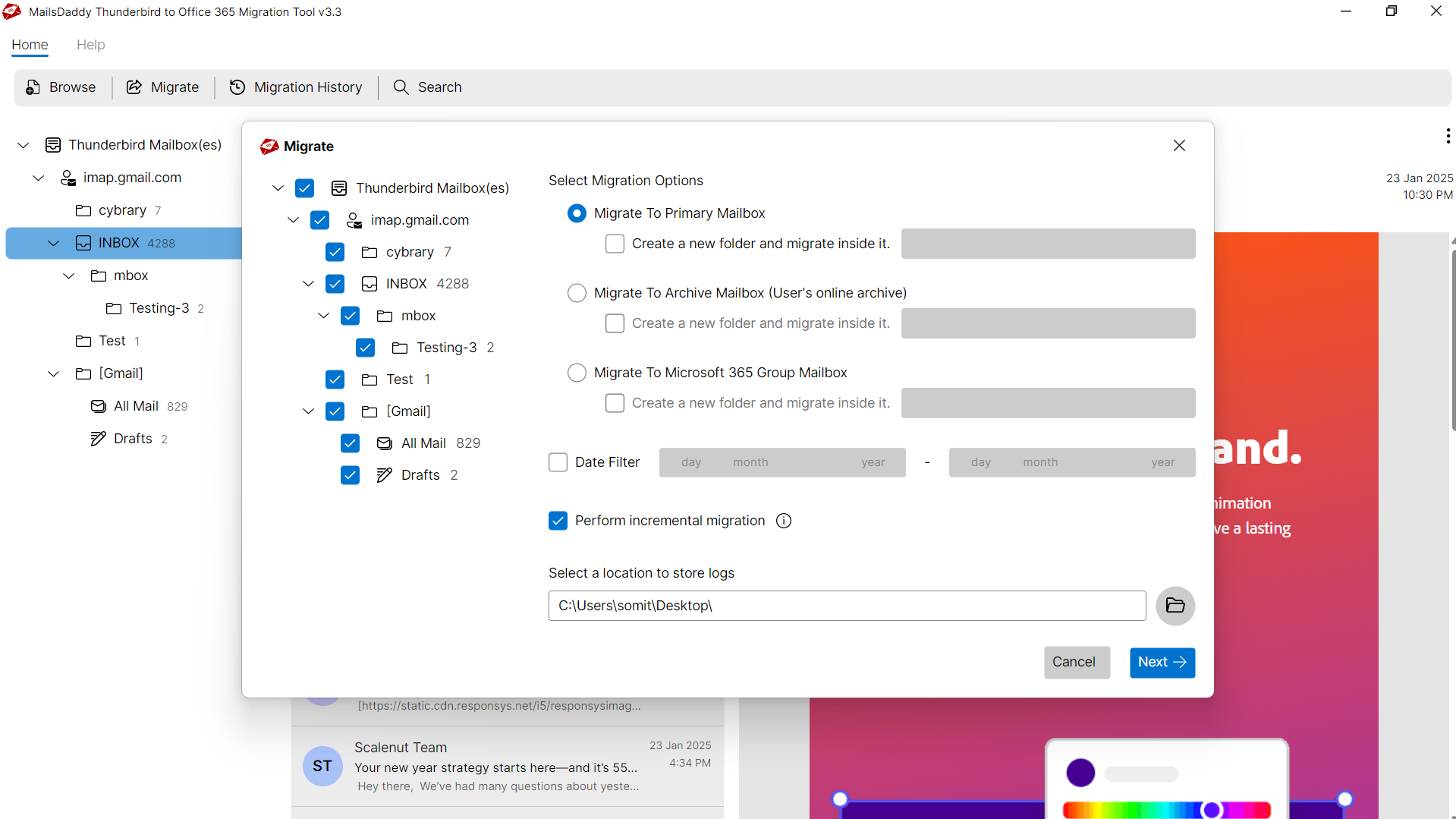Collapse mbox node in Migrate dialog
The width and height of the screenshot is (1456, 819).
tap(323, 316)
